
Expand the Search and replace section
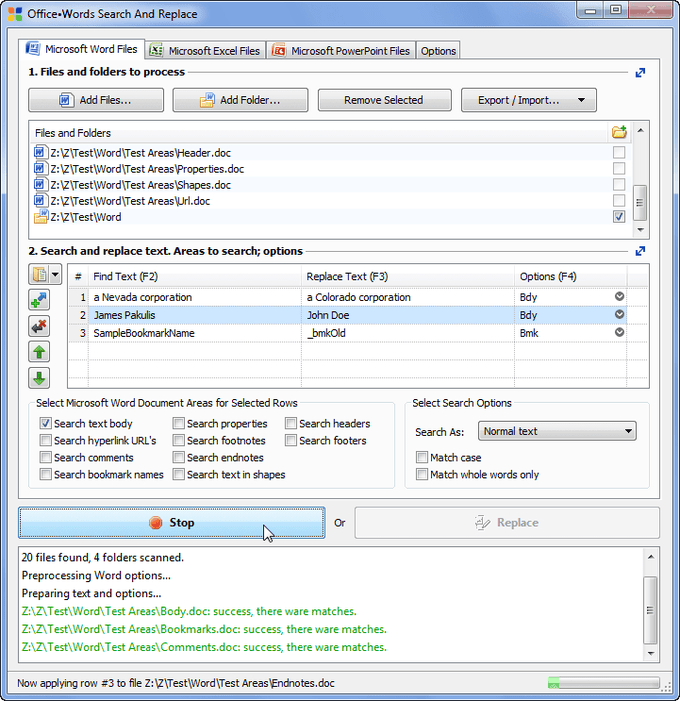640,251
